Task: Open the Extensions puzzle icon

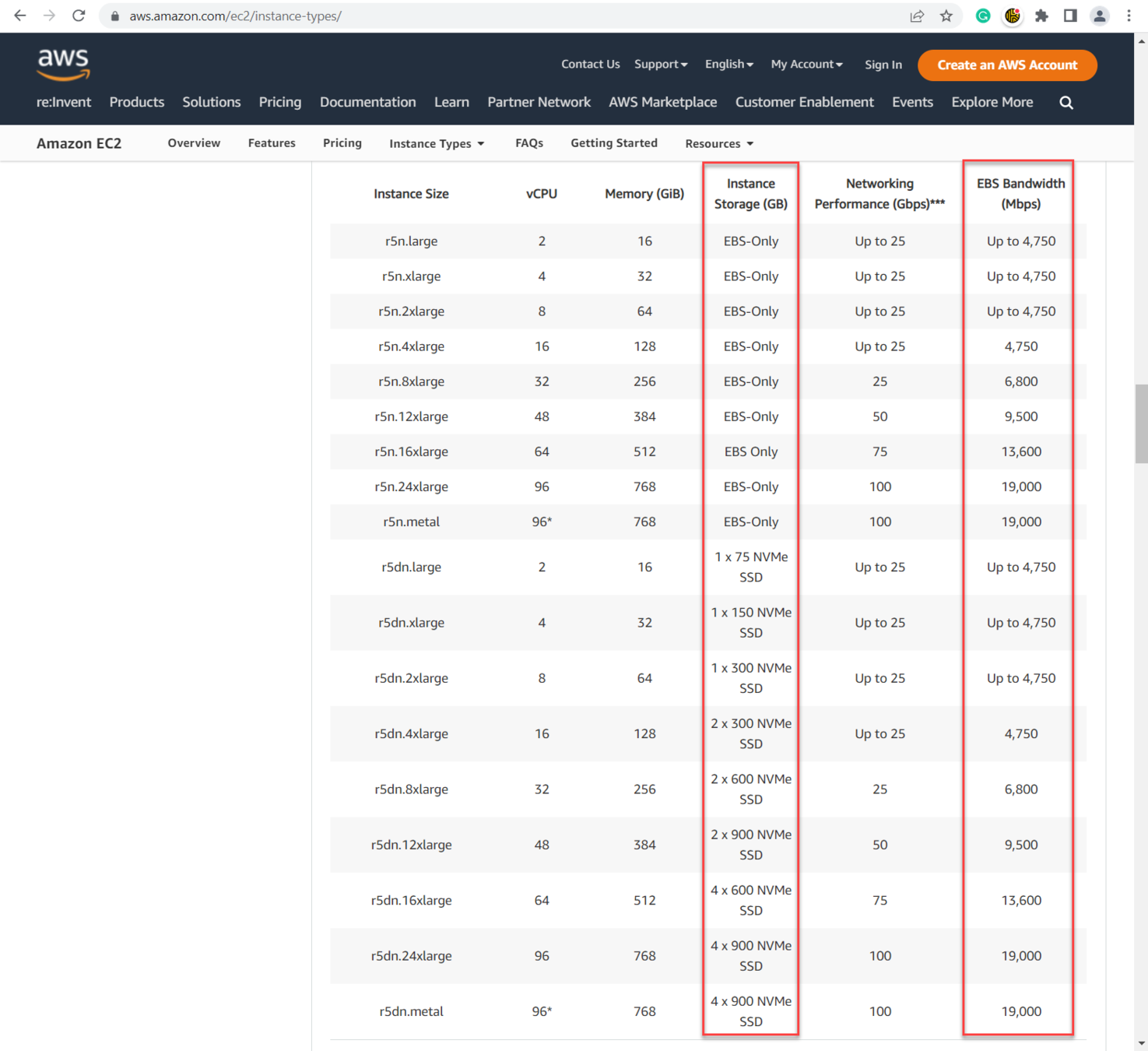Action: coord(1041,16)
